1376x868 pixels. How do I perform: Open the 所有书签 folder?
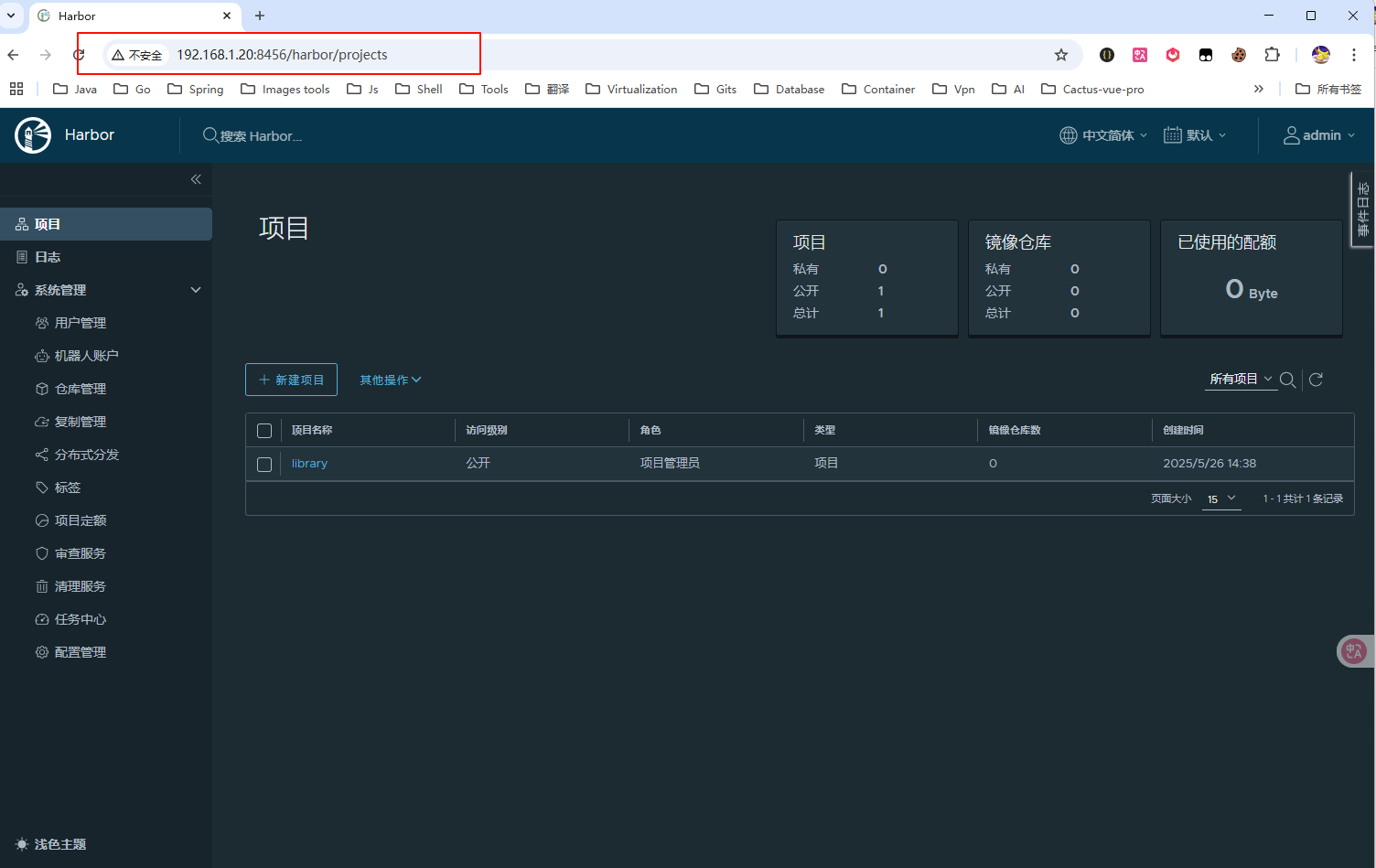tap(1328, 89)
